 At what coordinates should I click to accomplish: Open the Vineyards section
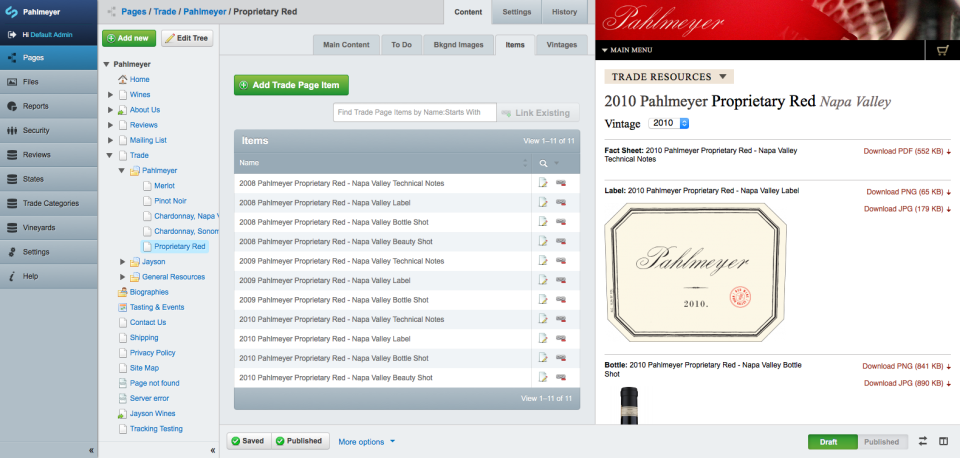coord(49,227)
